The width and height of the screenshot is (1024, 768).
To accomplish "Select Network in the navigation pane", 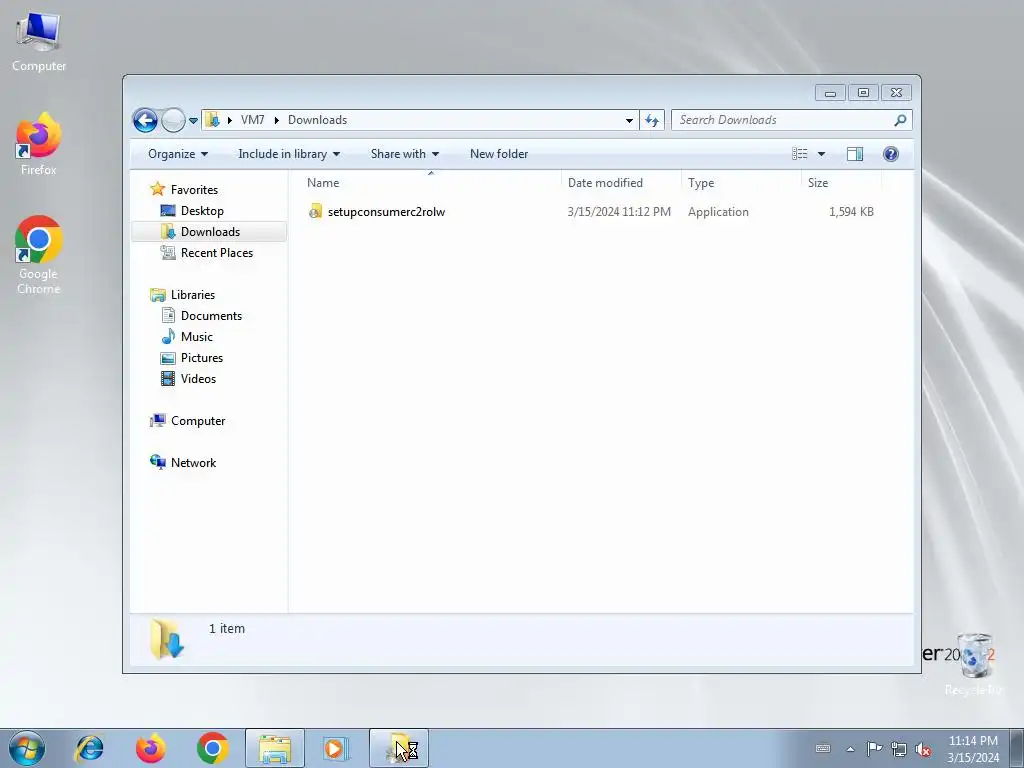I will coord(193,462).
